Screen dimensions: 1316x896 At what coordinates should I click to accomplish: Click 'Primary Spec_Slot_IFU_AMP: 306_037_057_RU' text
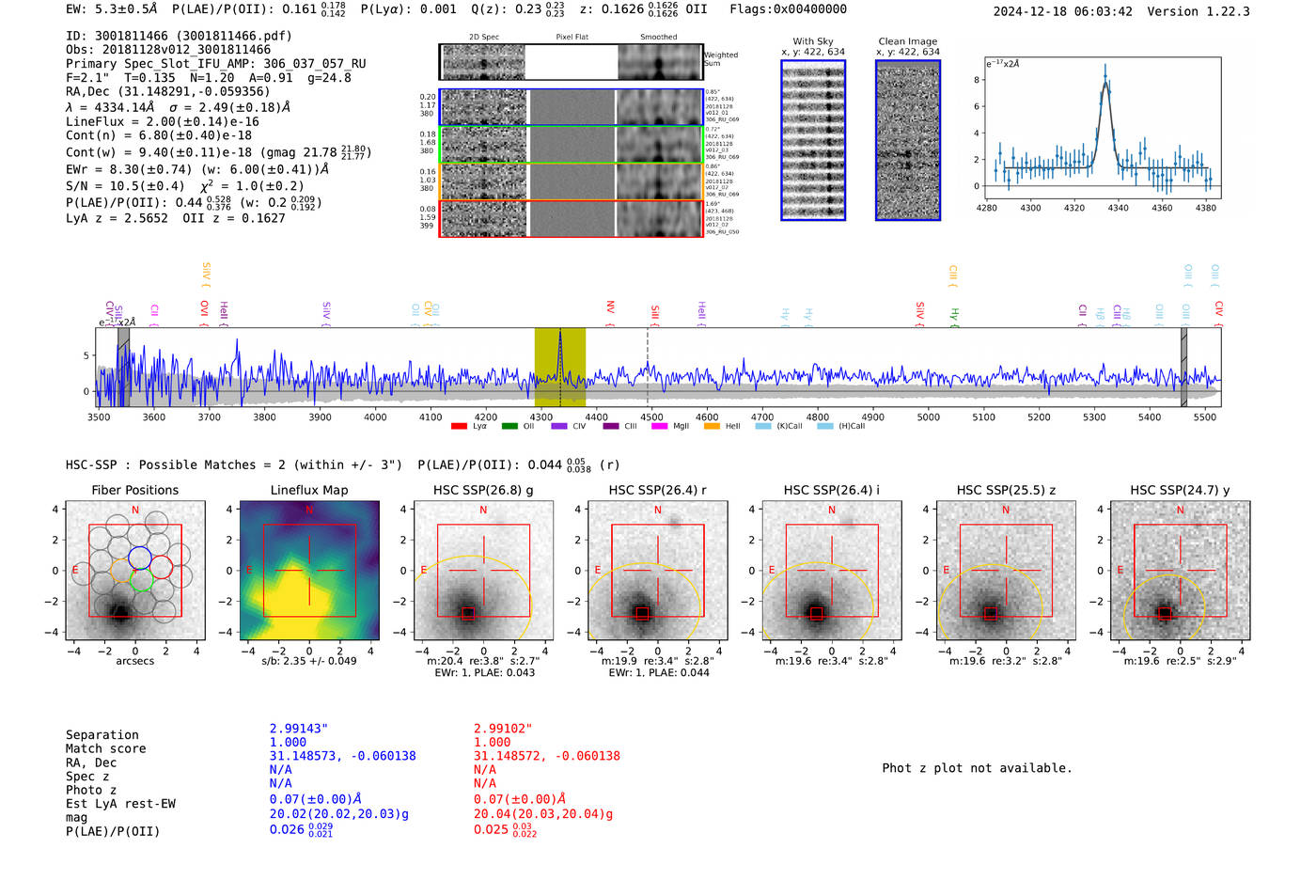(216, 64)
